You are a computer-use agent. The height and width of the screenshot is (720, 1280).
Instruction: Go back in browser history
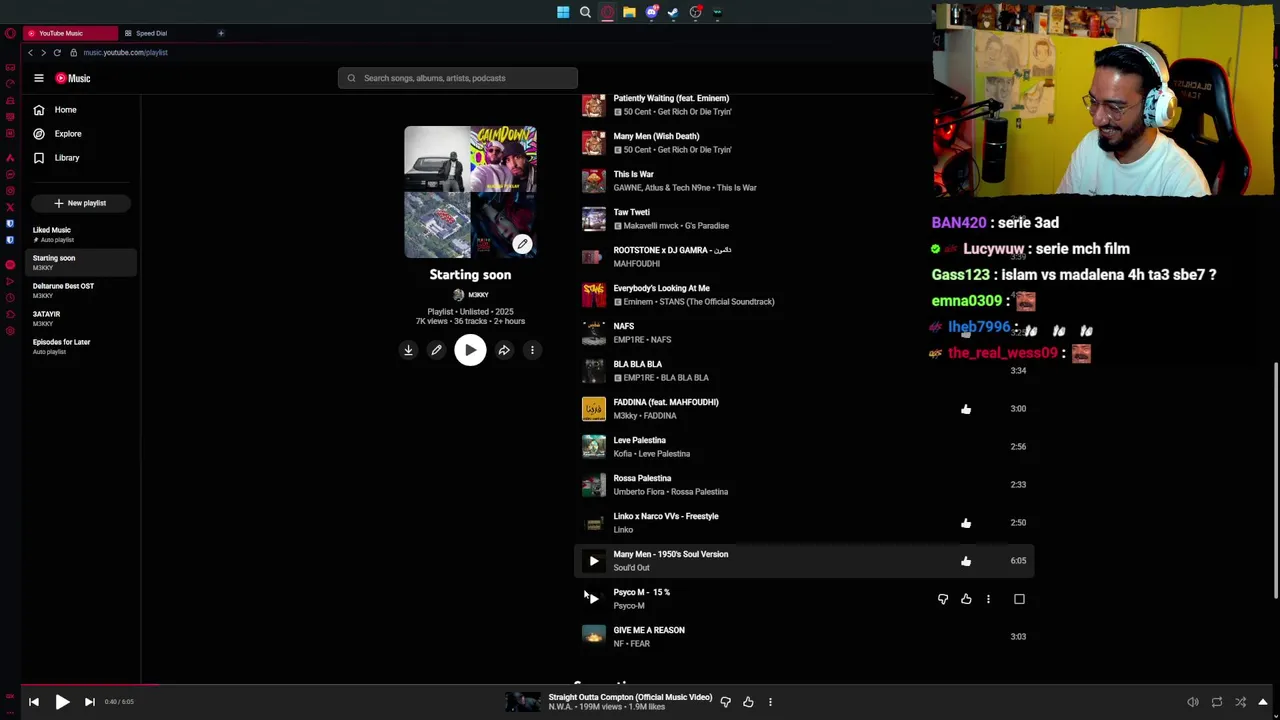coord(30,52)
